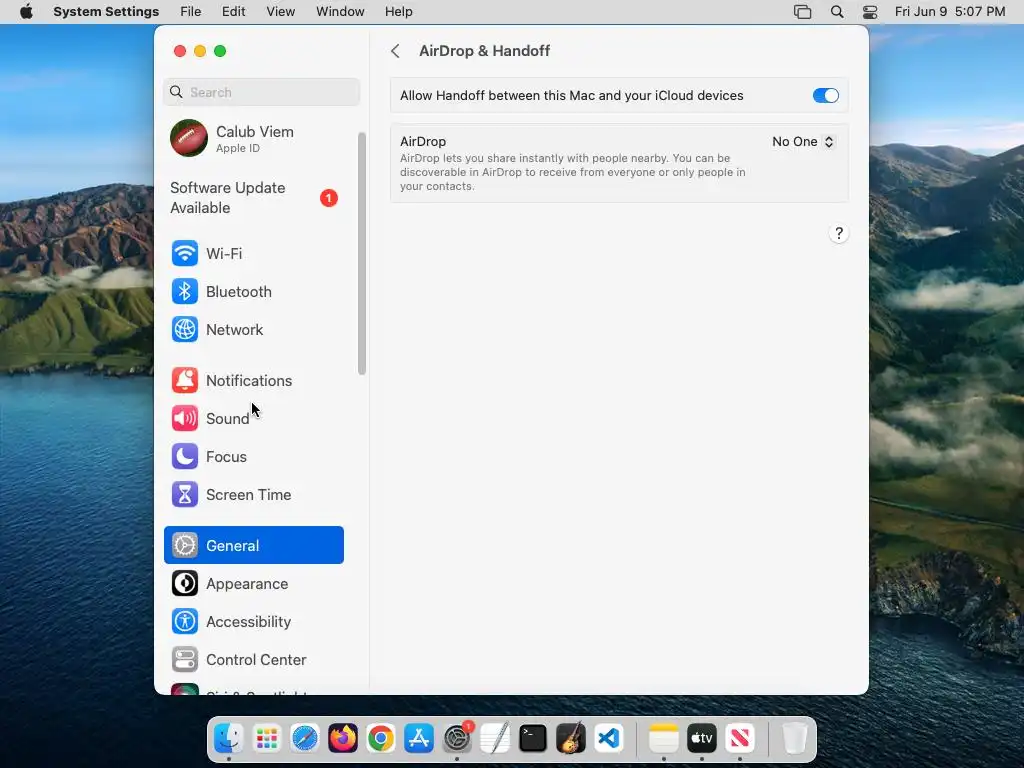Launch Google Chrome from the Dock
The width and height of the screenshot is (1024, 768).
tap(381, 739)
